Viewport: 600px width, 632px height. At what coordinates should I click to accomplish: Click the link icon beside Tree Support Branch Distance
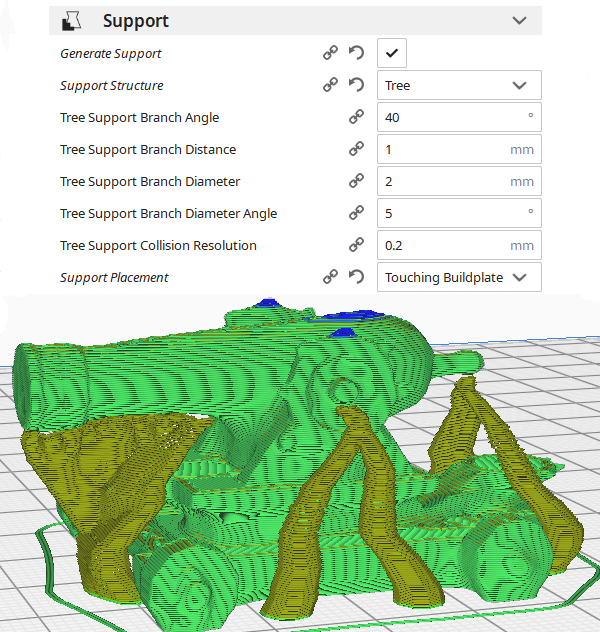point(356,149)
